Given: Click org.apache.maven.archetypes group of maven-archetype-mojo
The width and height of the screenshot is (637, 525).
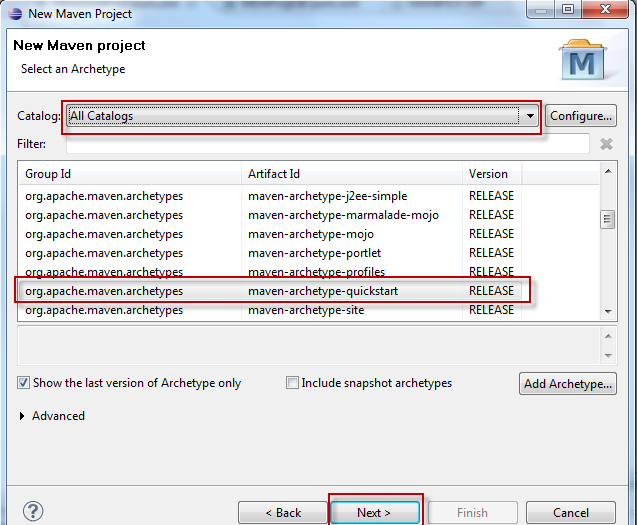Looking at the screenshot, I should tap(104, 234).
